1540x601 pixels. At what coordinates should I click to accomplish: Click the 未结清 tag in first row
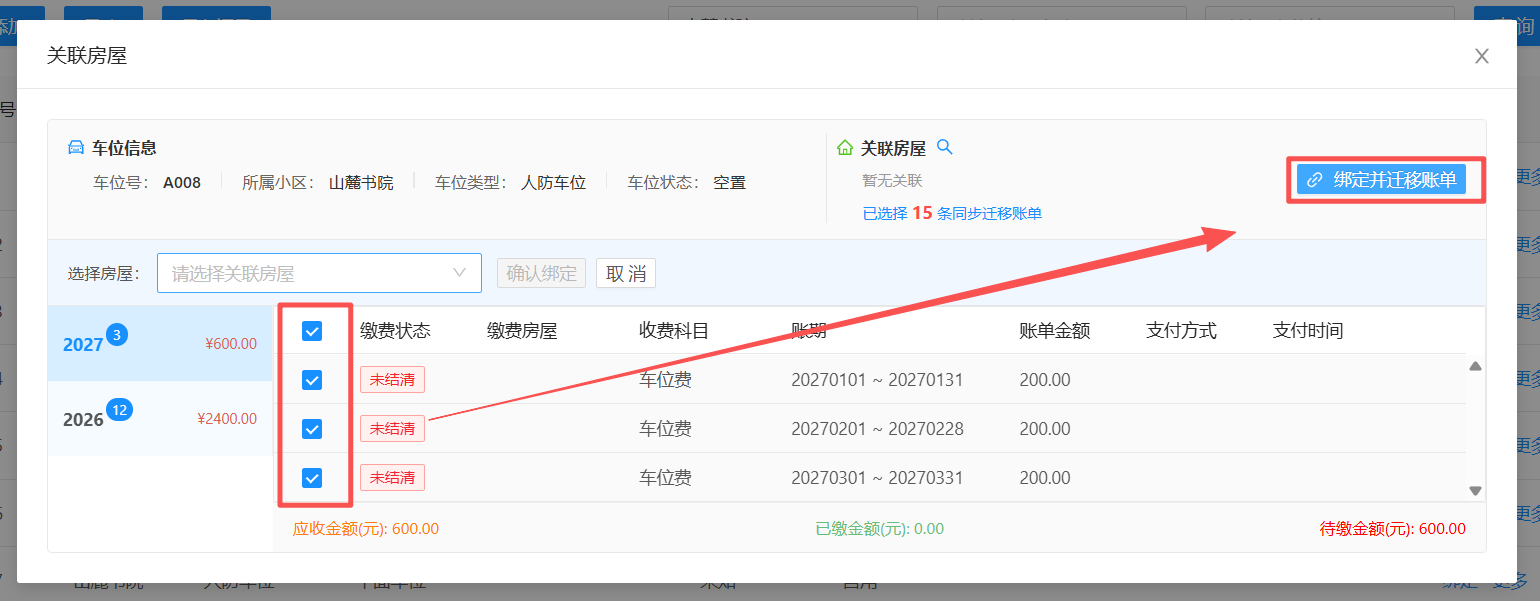click(x=392, y=380)
